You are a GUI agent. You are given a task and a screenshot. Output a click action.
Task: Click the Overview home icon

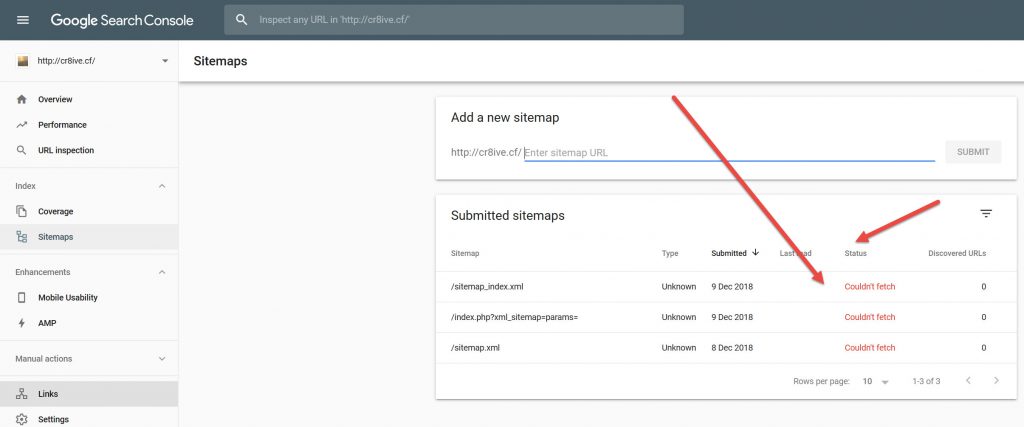point(22,100)
